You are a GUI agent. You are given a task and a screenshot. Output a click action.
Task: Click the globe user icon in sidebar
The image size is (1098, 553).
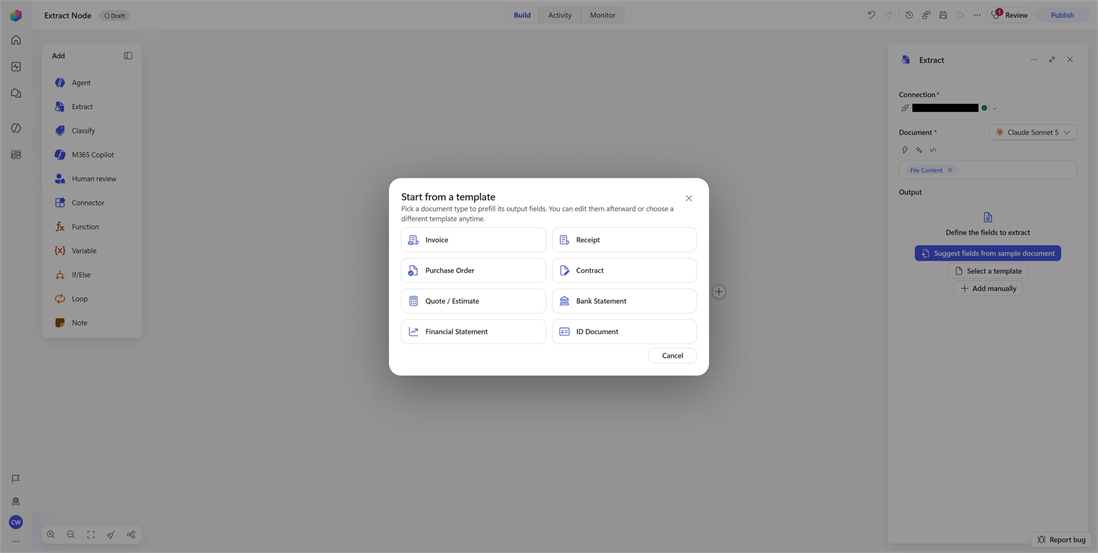pyautogui.click(x=15, y=501)
